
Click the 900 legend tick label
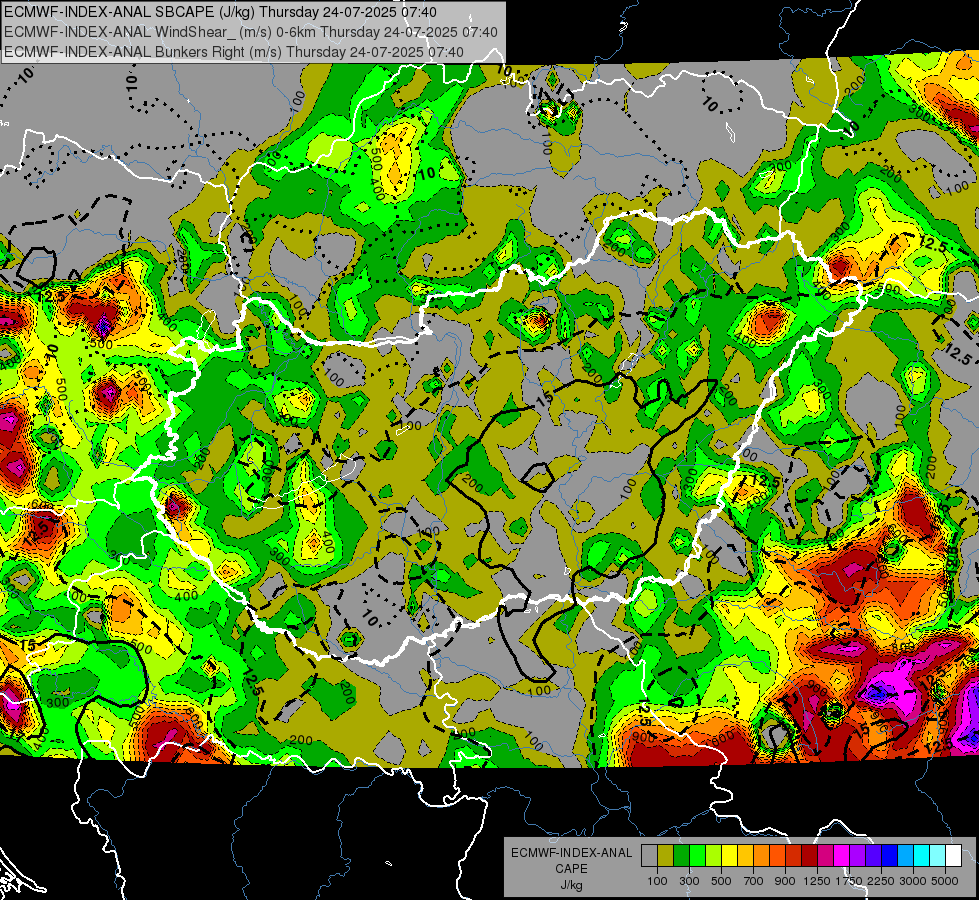pyautogui.click(x=785, y=881)
